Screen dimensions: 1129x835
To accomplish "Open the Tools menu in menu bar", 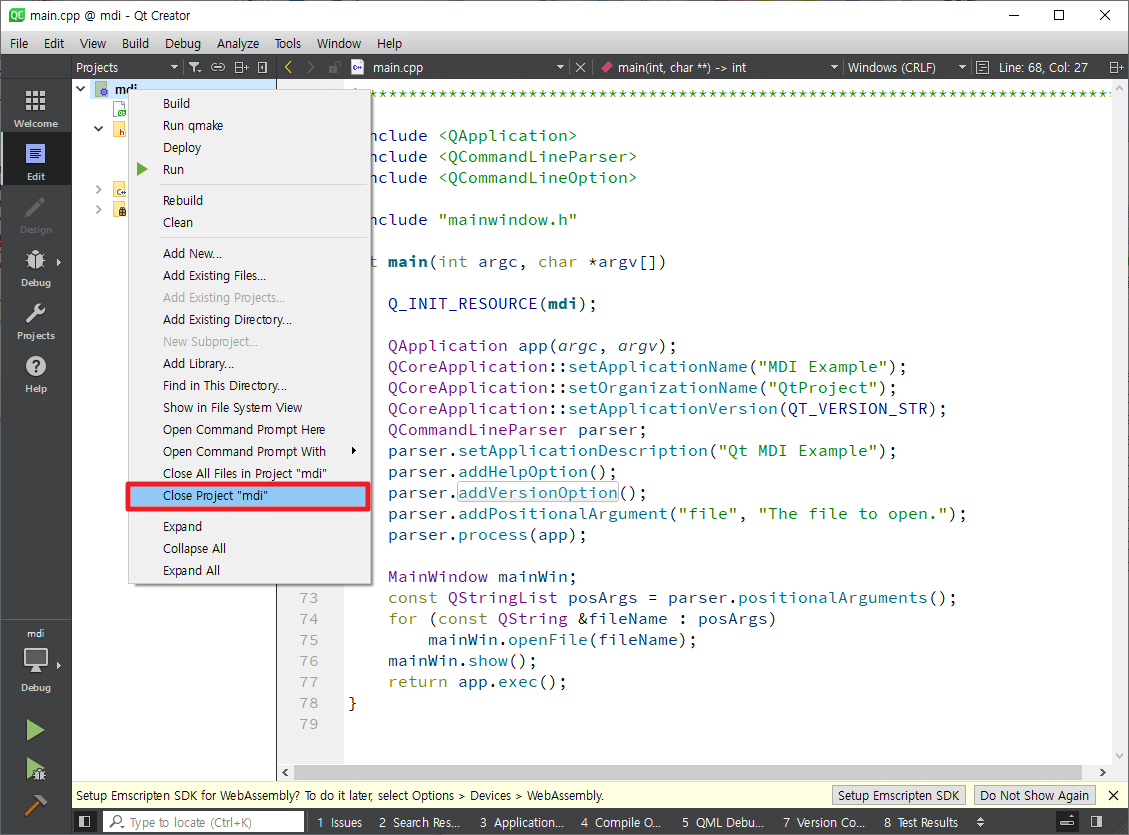I will tap(287, 43).
